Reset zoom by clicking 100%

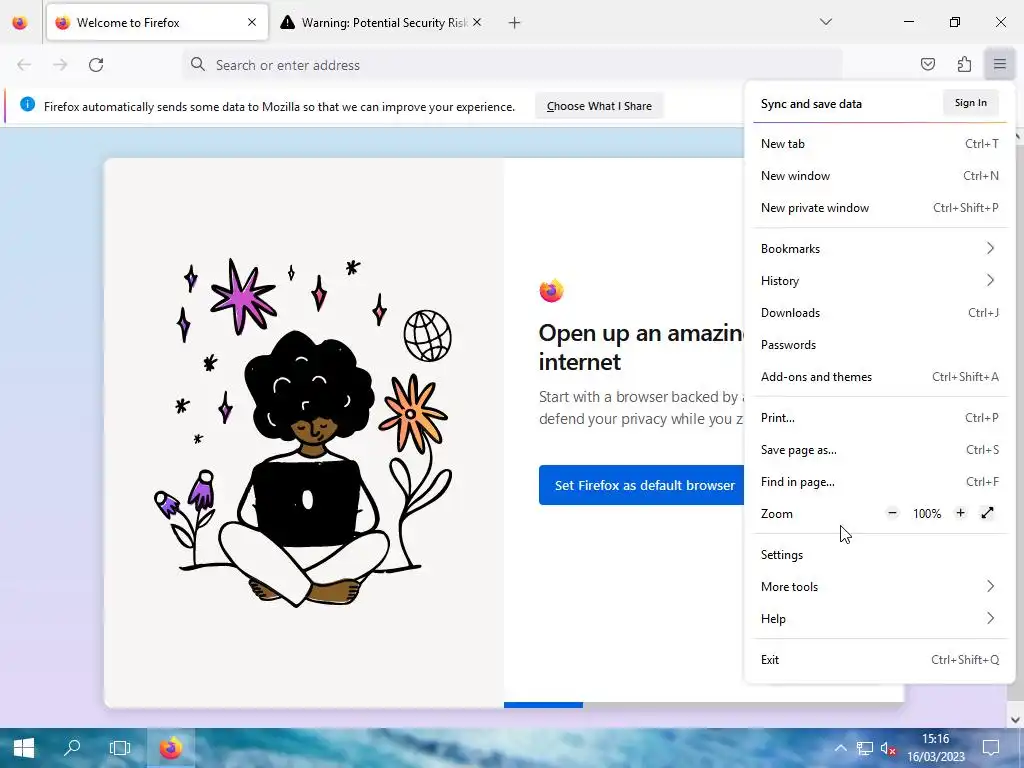(x=927, y=514)
